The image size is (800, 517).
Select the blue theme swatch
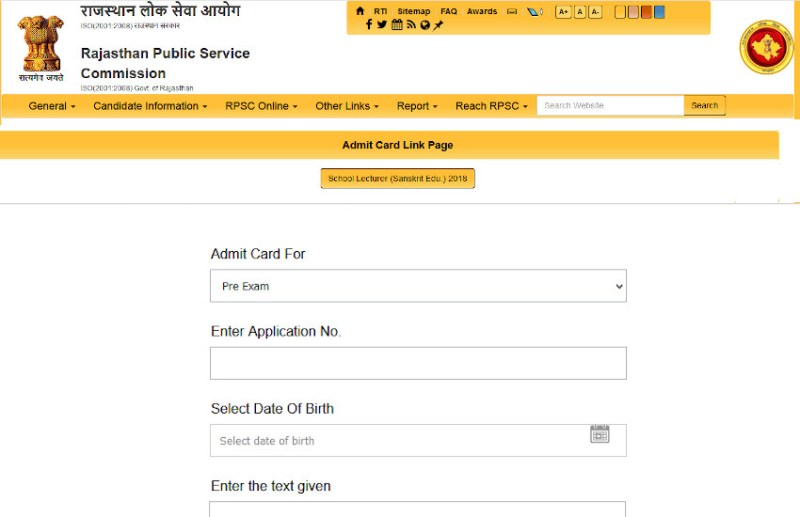coord(659,12)
